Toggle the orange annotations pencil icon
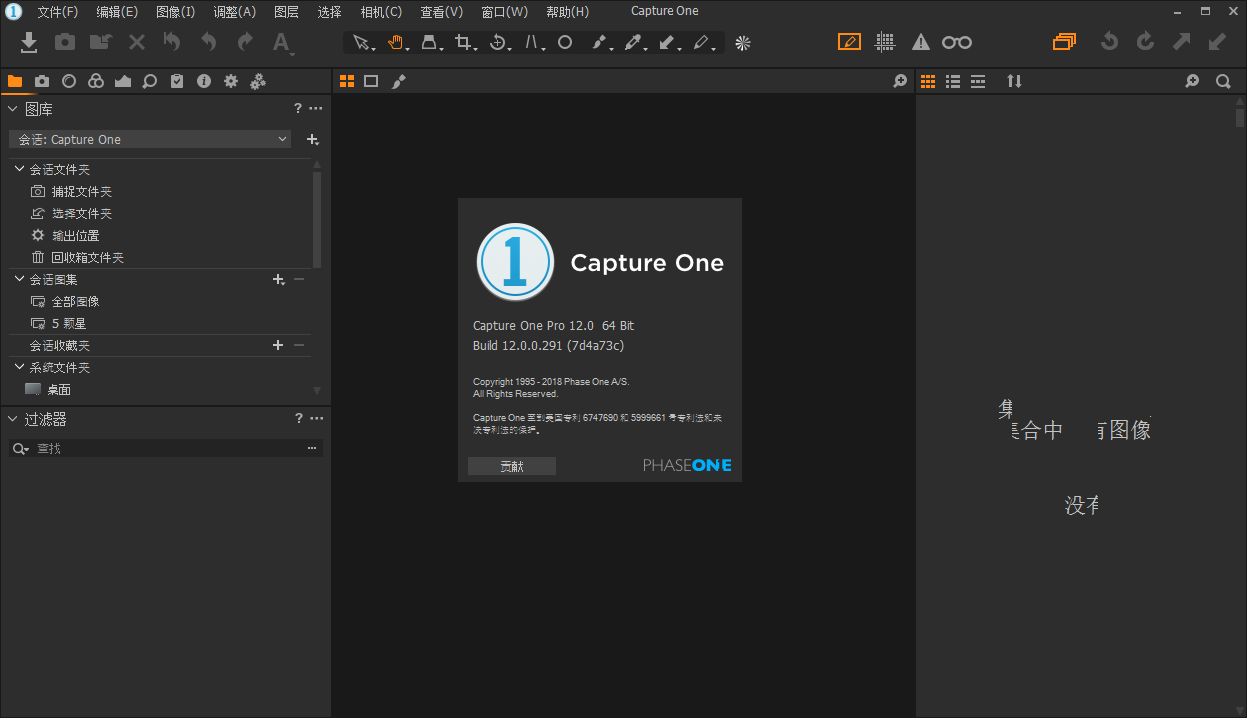 (849, 42)
